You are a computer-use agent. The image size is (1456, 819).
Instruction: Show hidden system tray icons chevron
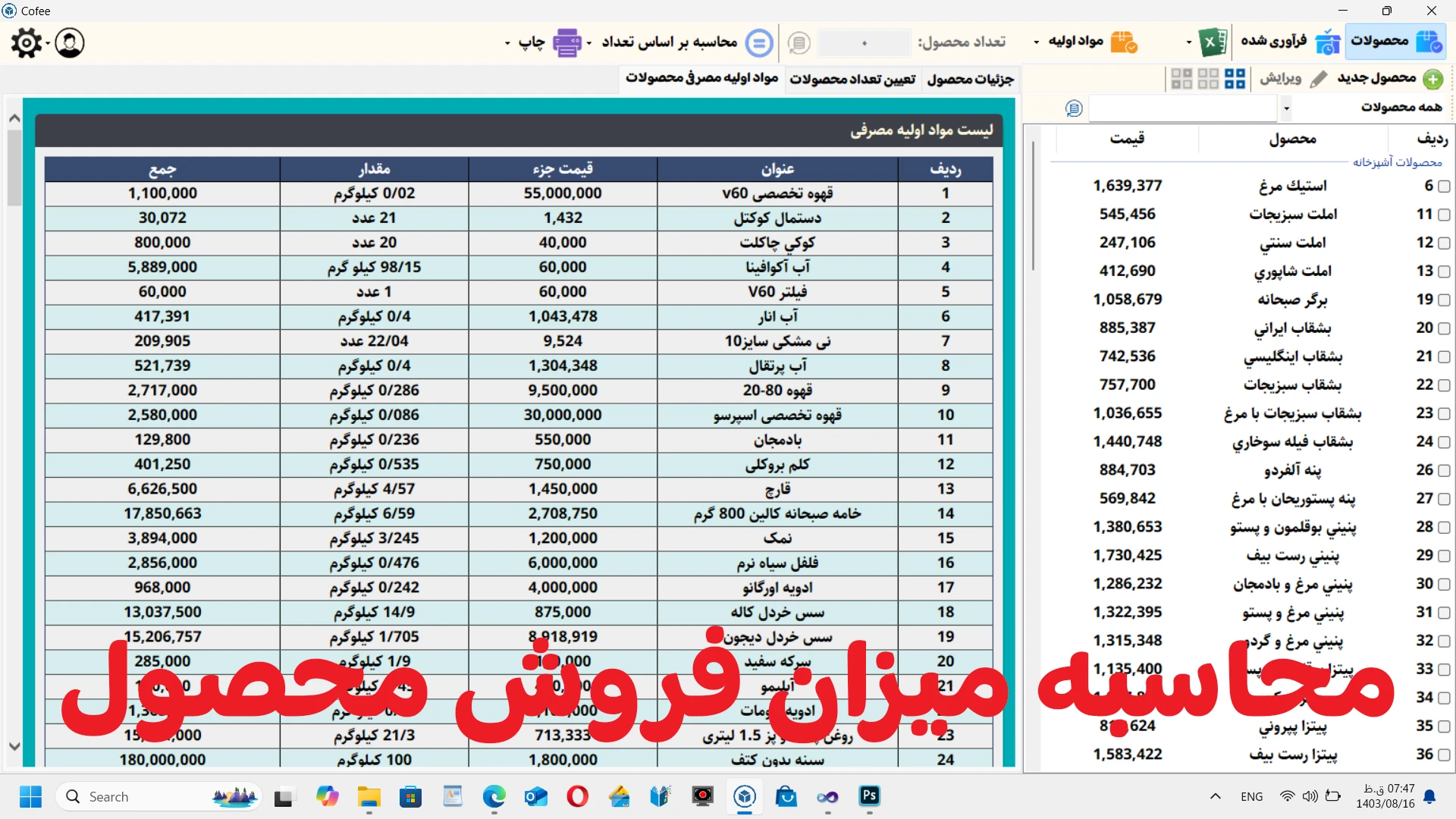(1216, 796)
